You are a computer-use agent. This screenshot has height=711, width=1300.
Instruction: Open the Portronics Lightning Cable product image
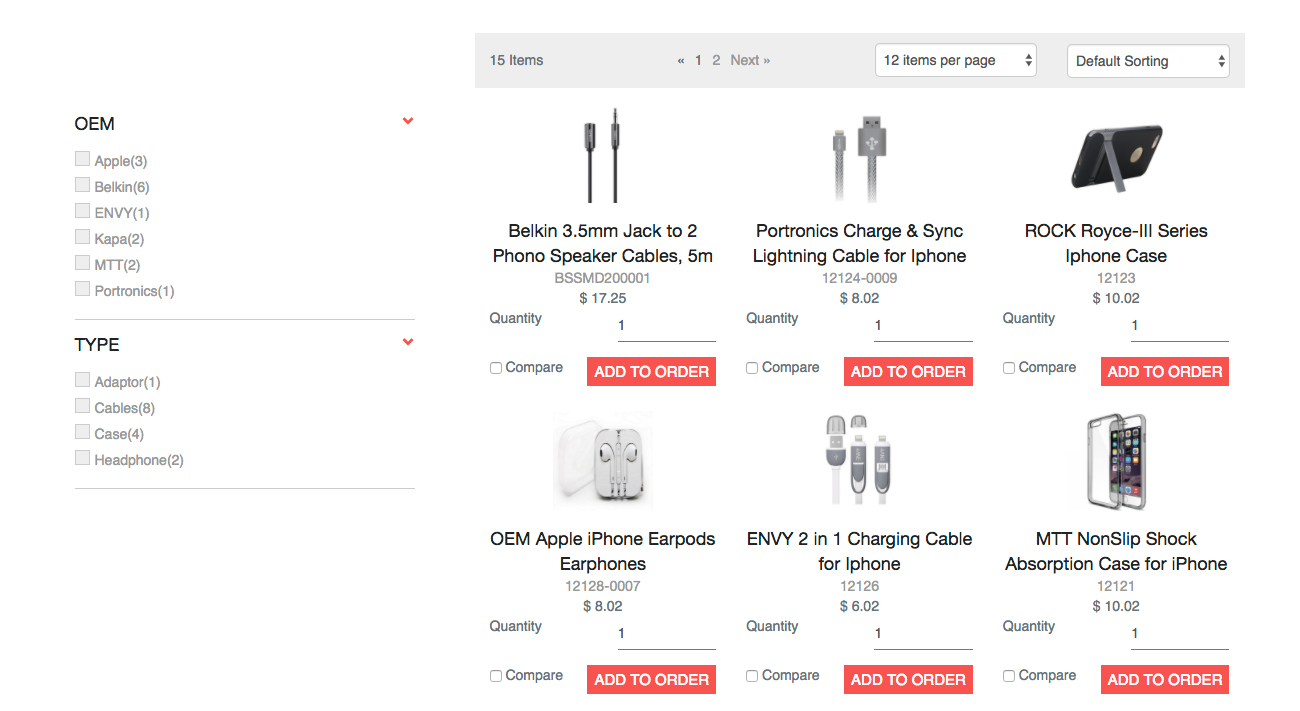coord(859,158)
